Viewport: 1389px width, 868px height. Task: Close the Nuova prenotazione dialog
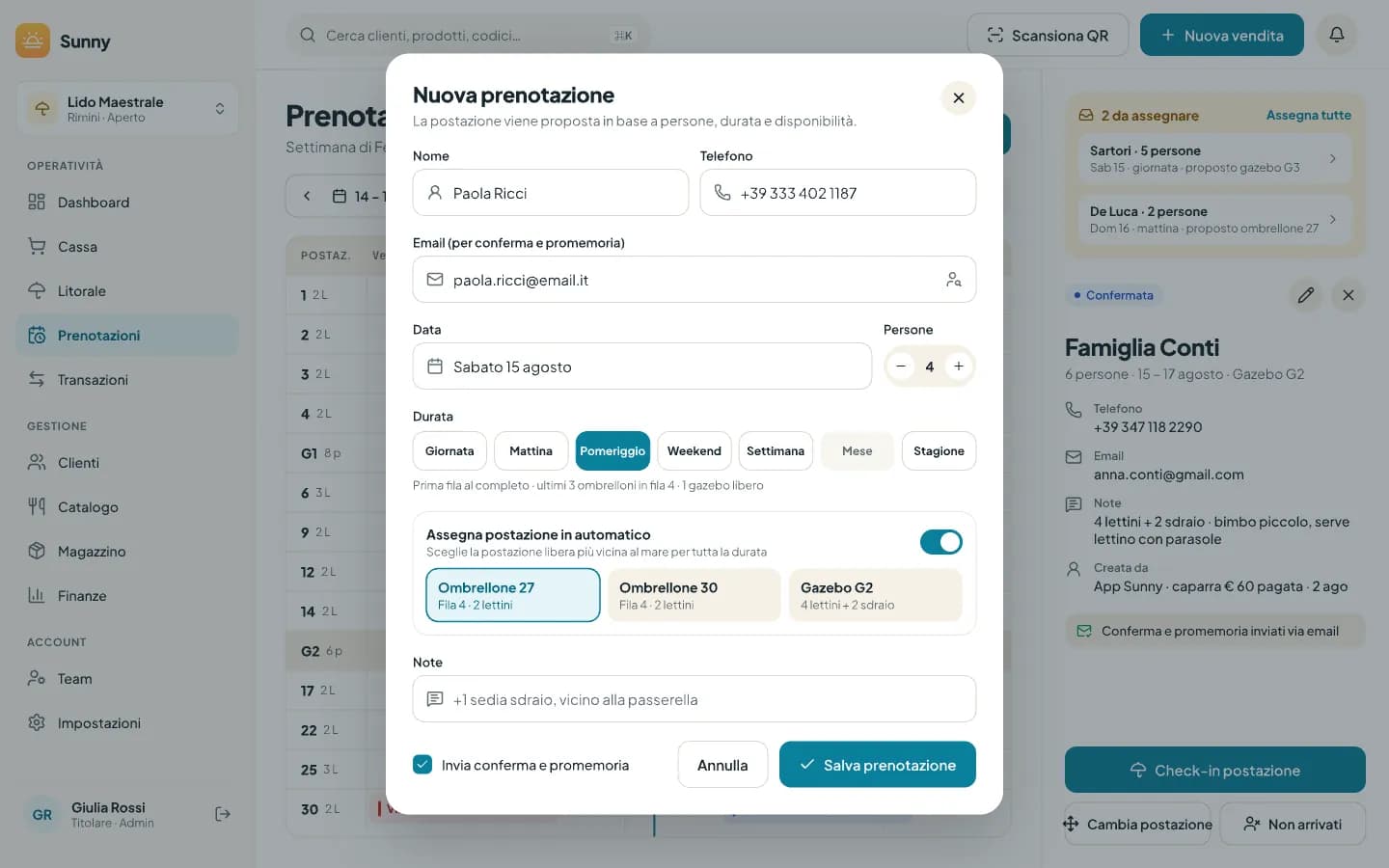click(x=958, y=97)
